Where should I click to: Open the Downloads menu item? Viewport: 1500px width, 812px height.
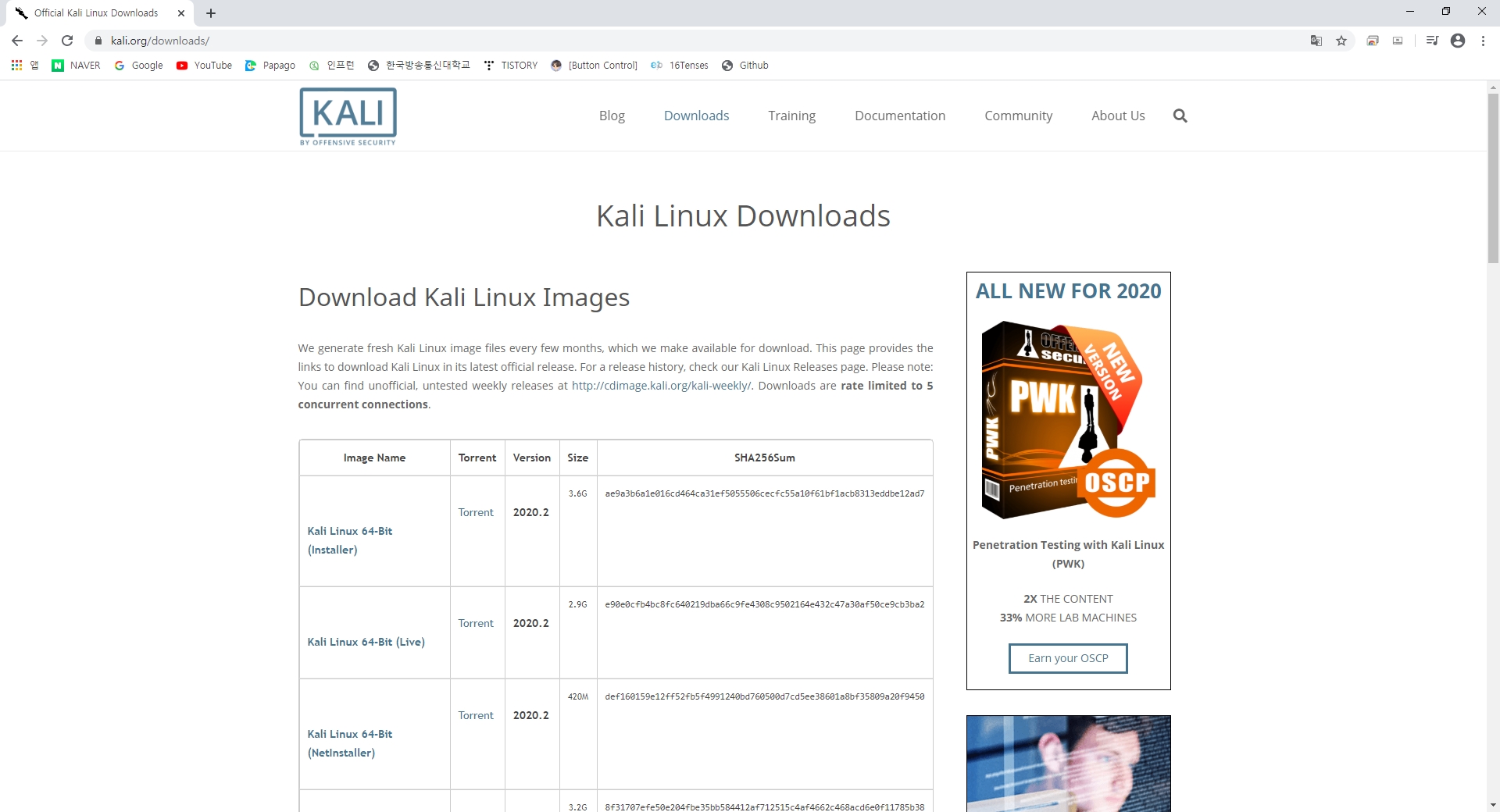[696, 116]
